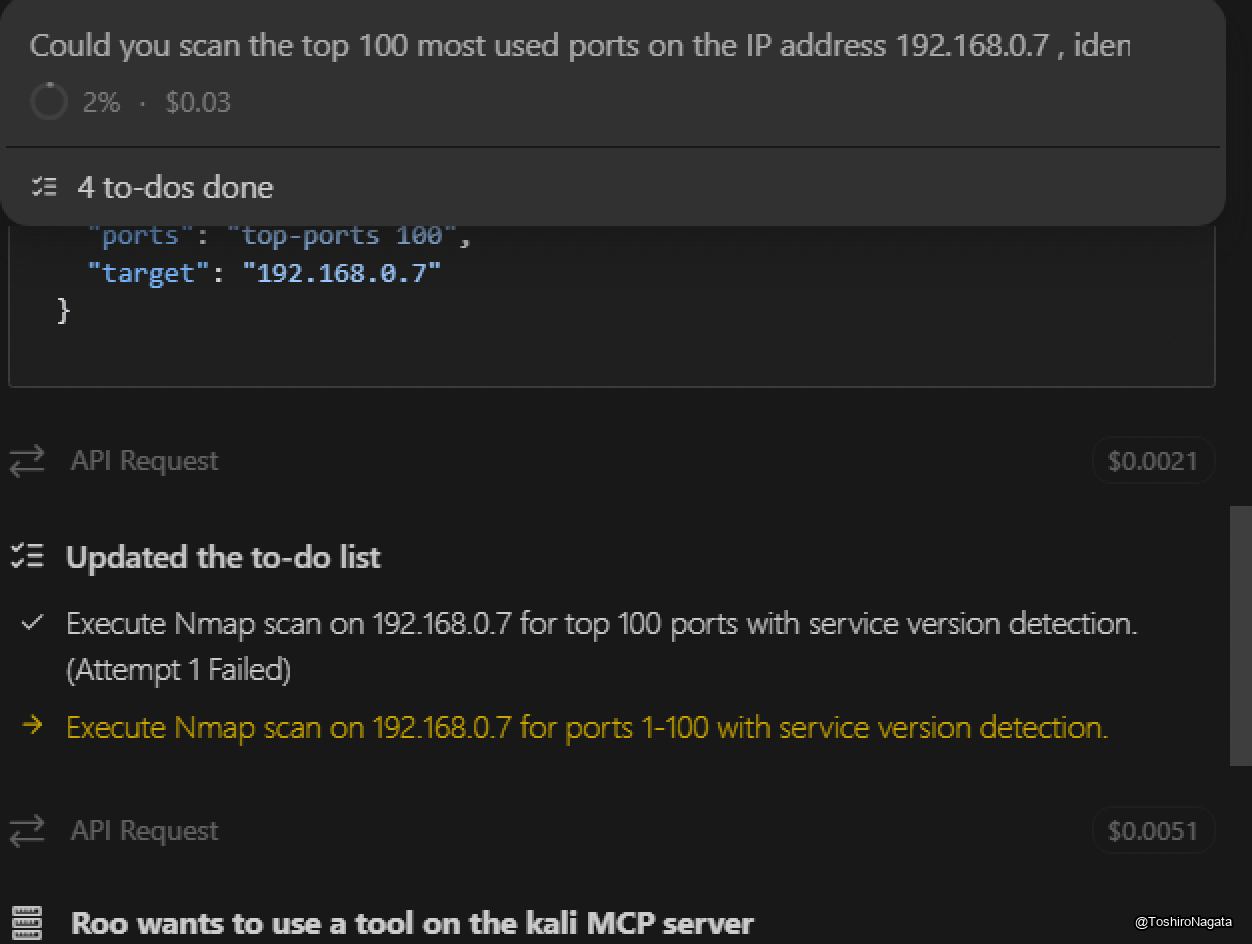Click the $0.0051 cost badge
This screenshot has width=1252, height=944.
pyautogui.click(x=1152, y=831)
